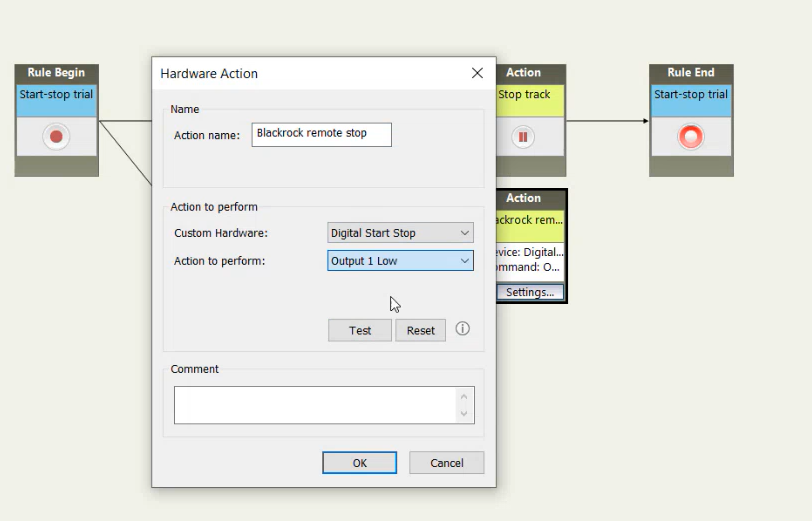Open the Custom Hardware dropdown
Screen dimensions: 812x521
400,233
